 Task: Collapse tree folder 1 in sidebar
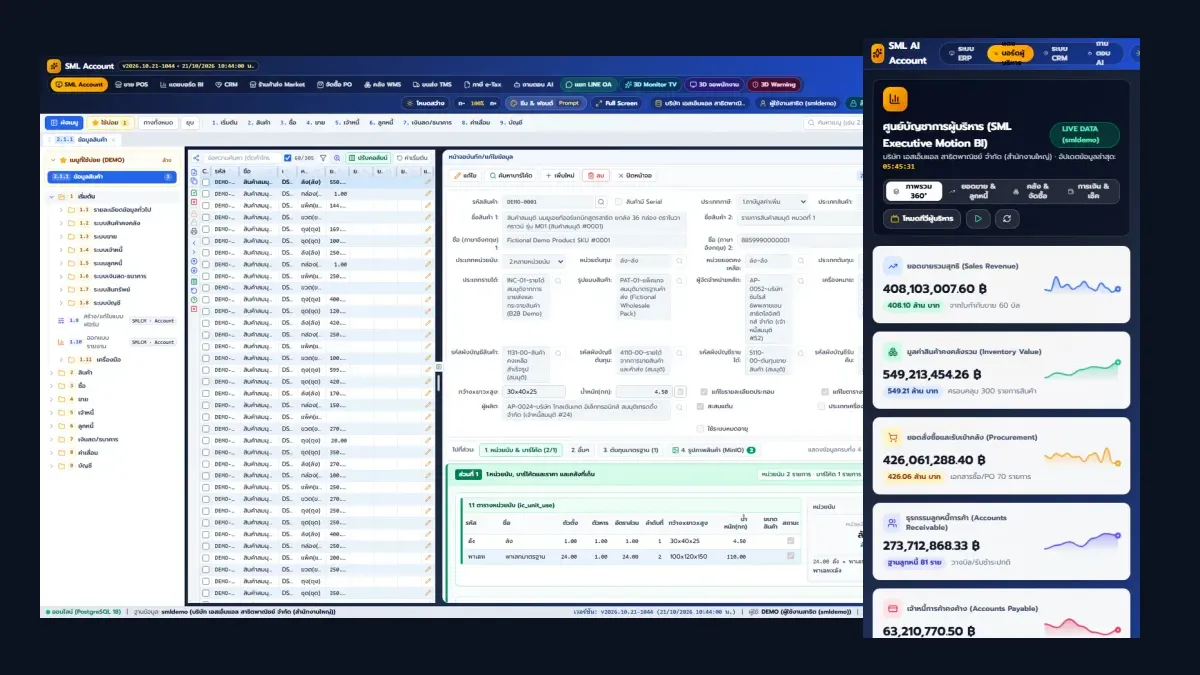52,197
